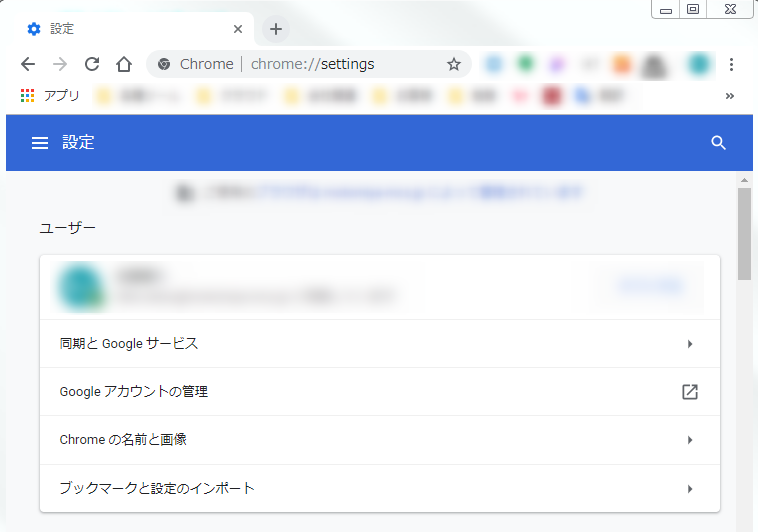Open the アプリ apps shortcut

50,96
